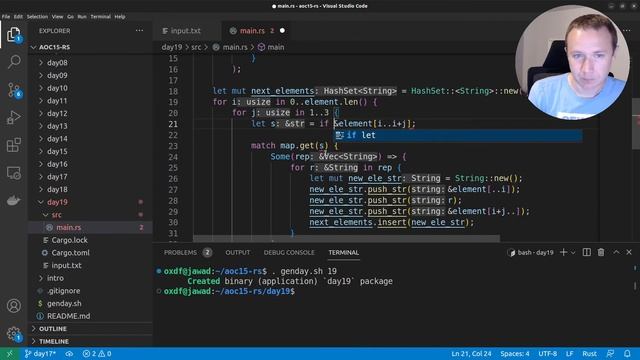640x360 pixels.
Task: Open the Help menu
Action: (x=120, y=17)
